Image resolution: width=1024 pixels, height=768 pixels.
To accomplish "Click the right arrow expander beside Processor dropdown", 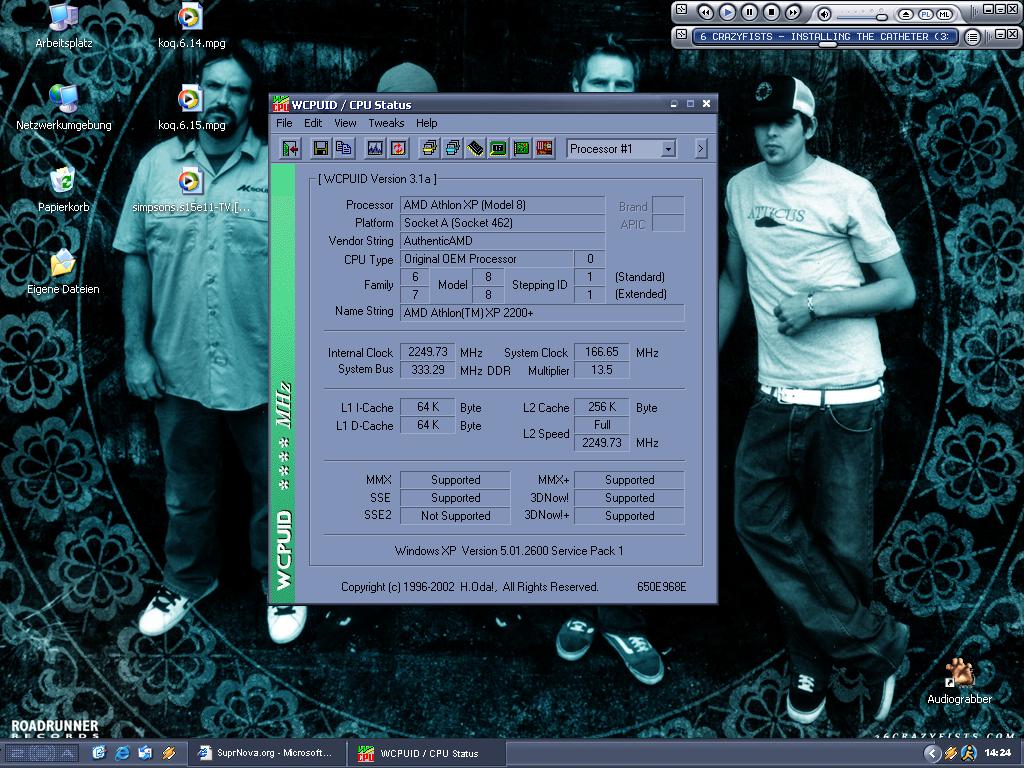I will [x=700, y=149].
